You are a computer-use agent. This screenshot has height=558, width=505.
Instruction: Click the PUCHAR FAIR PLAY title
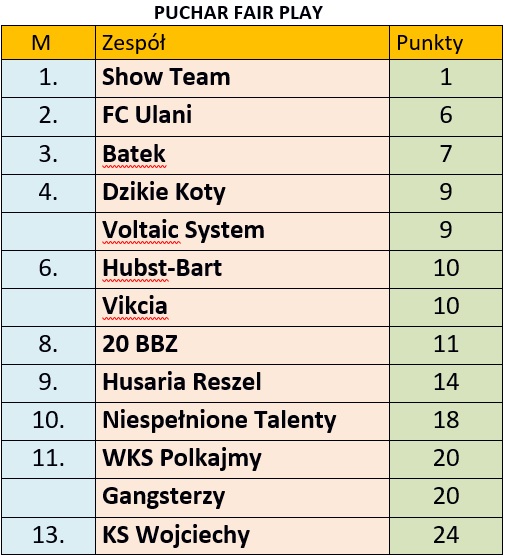tap(238, 13)
